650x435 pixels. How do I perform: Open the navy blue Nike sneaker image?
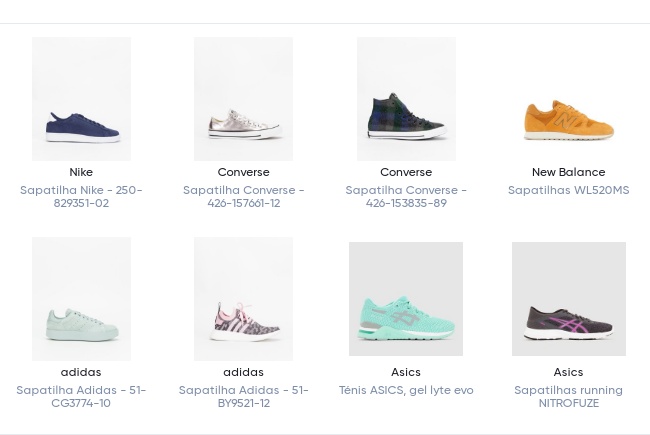pos(81,99)
